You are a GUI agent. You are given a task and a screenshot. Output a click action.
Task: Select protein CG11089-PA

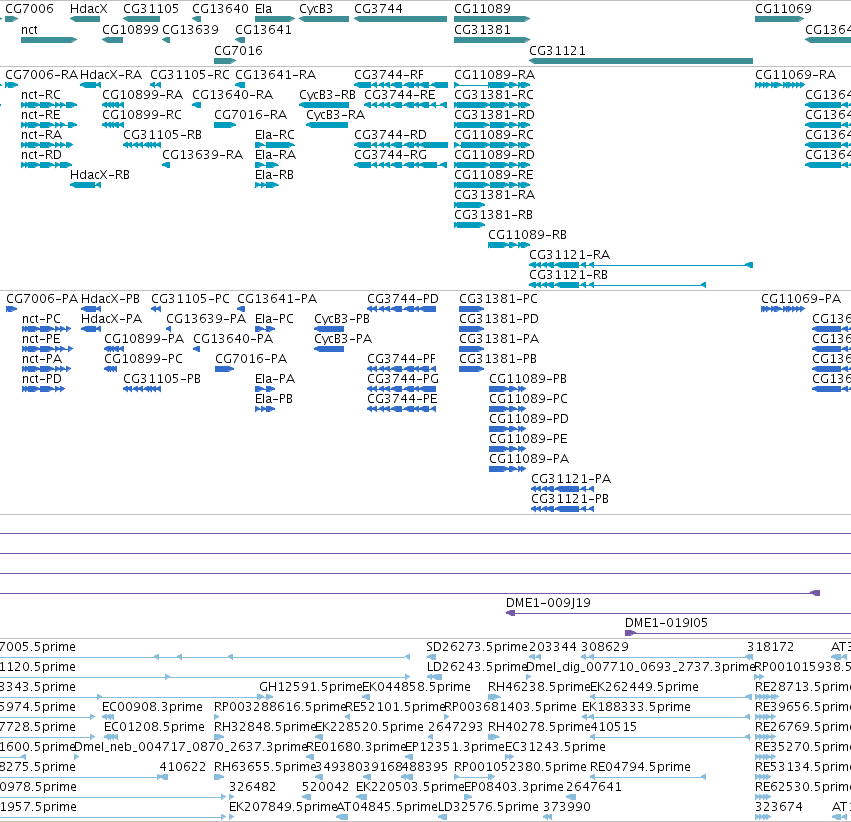pyautogui.click(x=507, y=469)
